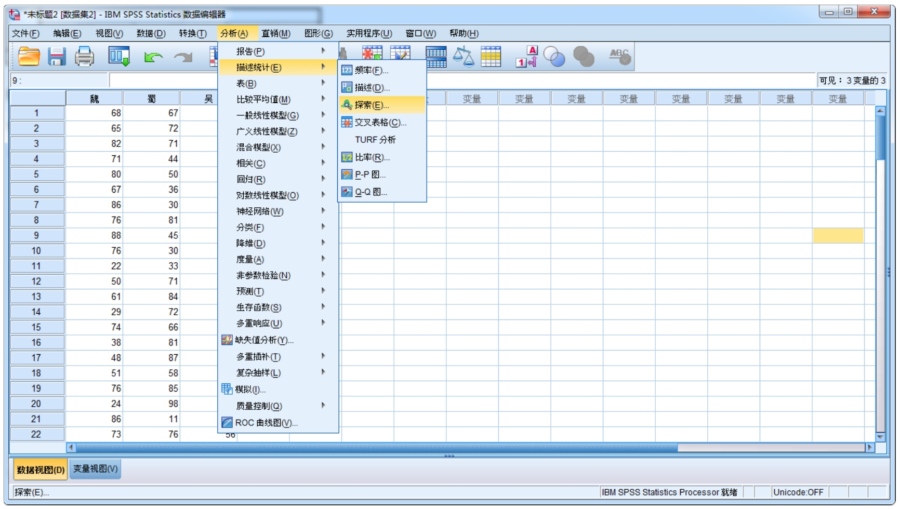Open the 数据(D) menu
The height and width of the screenshot is (509, 900).
click(x=151, y=33)
